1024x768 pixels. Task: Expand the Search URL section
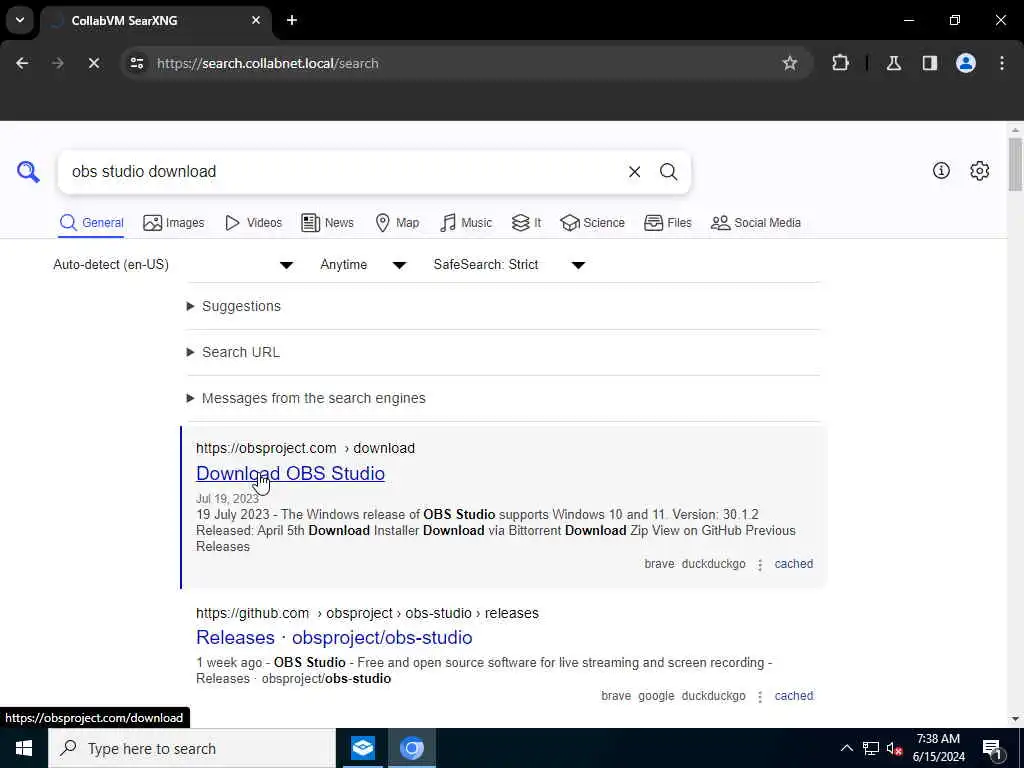(233, 352)
